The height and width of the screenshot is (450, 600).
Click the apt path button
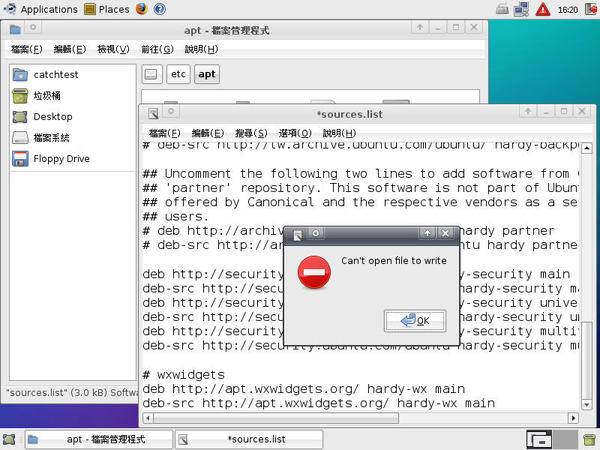pyautogui.click(x=207, y=74)
